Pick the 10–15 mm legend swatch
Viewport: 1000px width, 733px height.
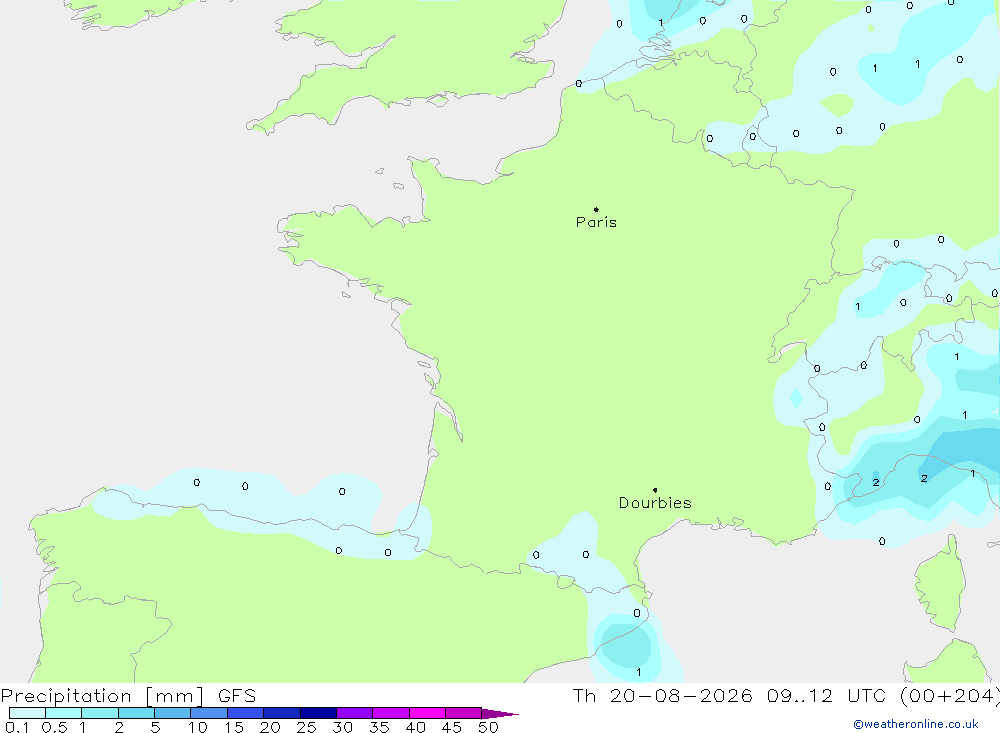209,713
